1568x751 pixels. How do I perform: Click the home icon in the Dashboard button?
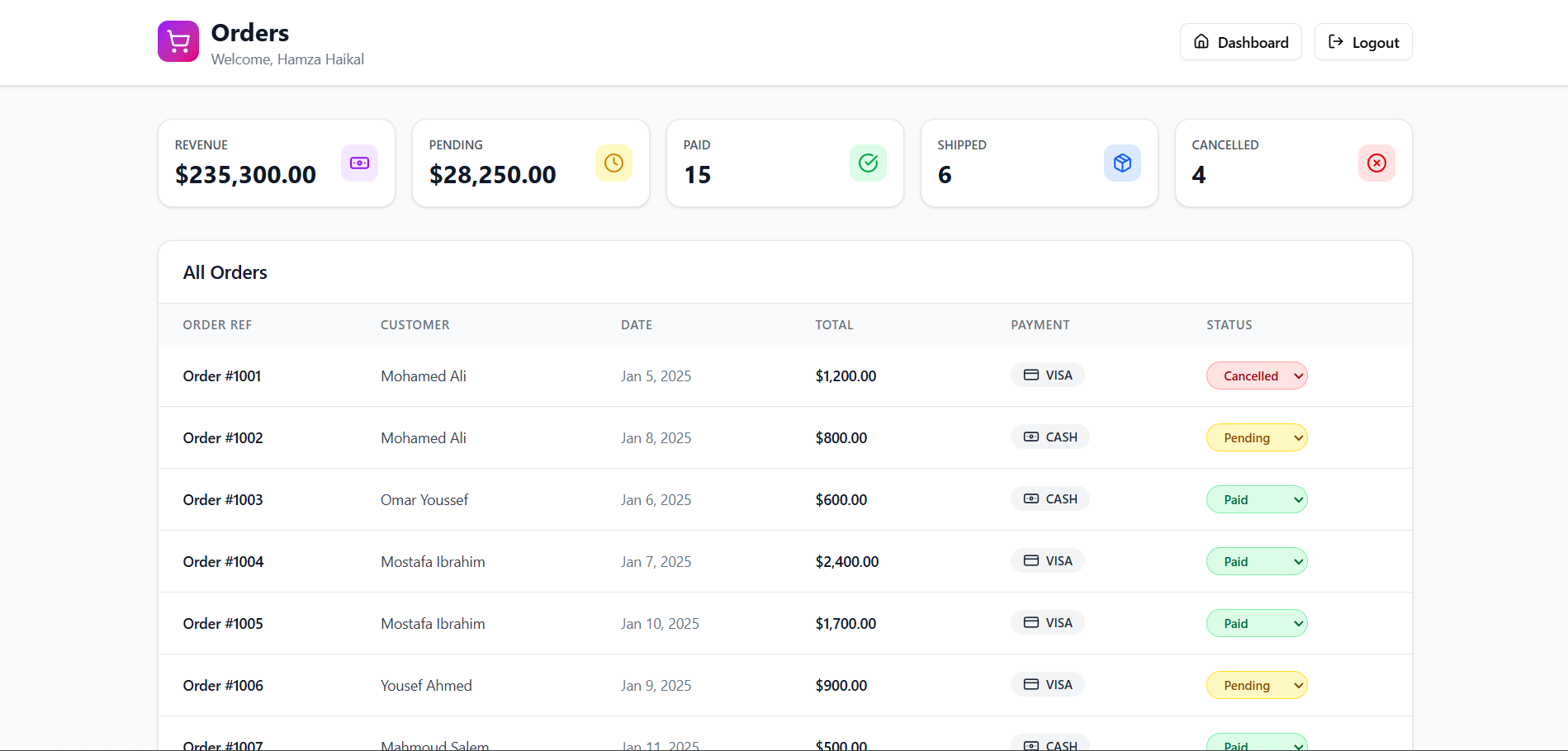tap(1201, 41)
